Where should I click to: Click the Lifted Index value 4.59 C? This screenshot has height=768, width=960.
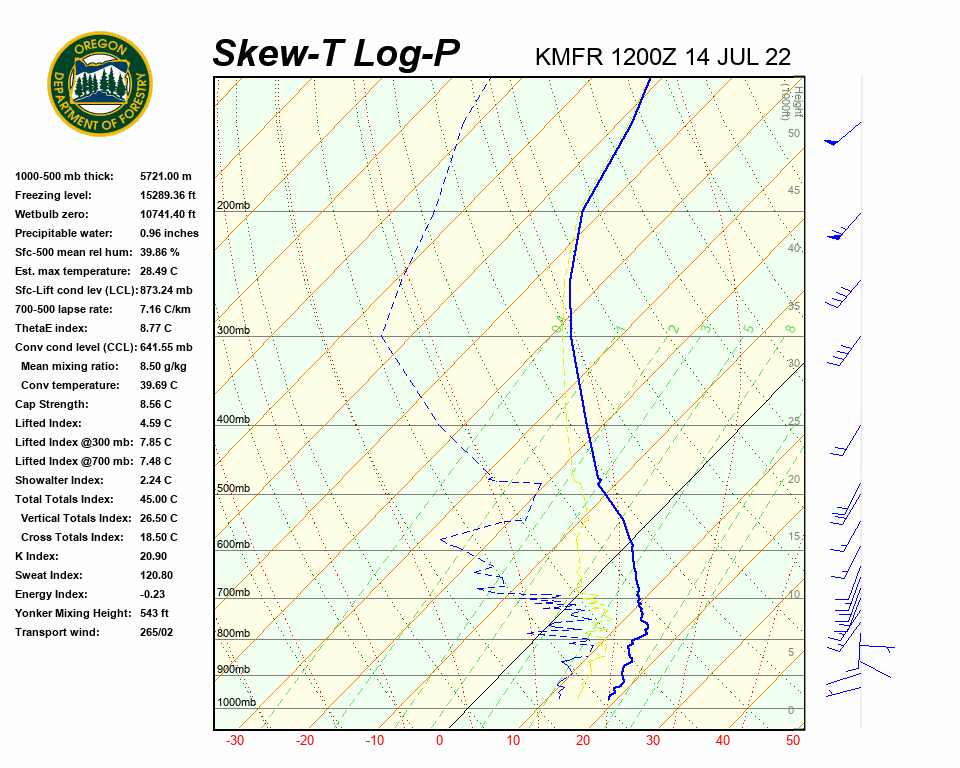[x=158, y=423]
